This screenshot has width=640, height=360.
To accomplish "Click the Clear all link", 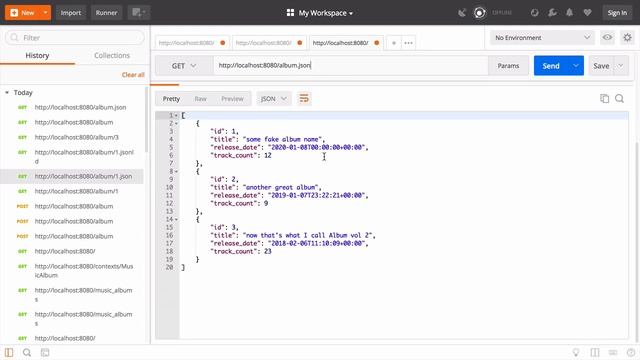I will click(133, 75).
